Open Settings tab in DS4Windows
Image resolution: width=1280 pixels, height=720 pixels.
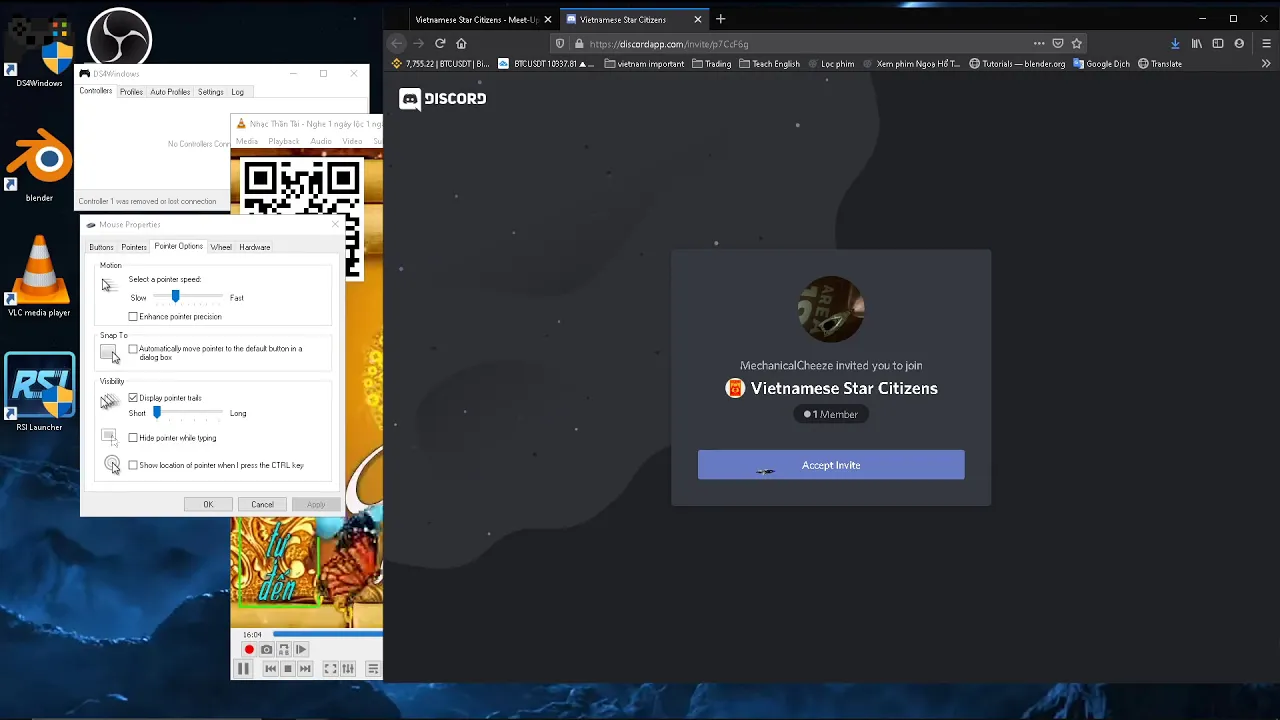210,92
